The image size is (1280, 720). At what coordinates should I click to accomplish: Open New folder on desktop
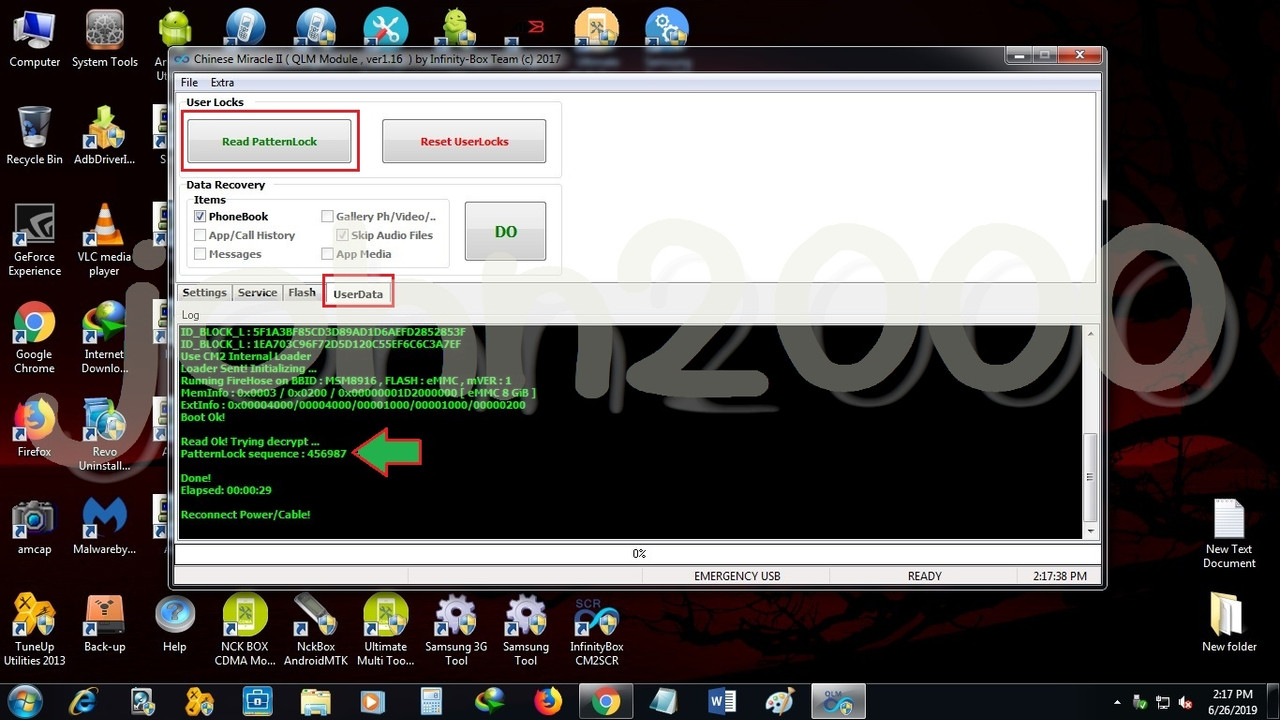click(1229, 622)
